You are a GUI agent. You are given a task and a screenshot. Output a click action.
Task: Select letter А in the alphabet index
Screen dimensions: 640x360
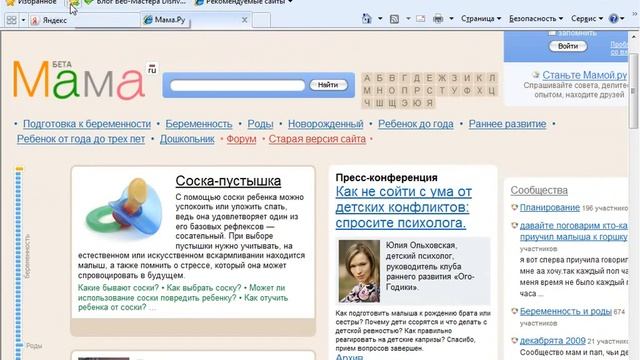pyautogui.click(x=367, y=78)
